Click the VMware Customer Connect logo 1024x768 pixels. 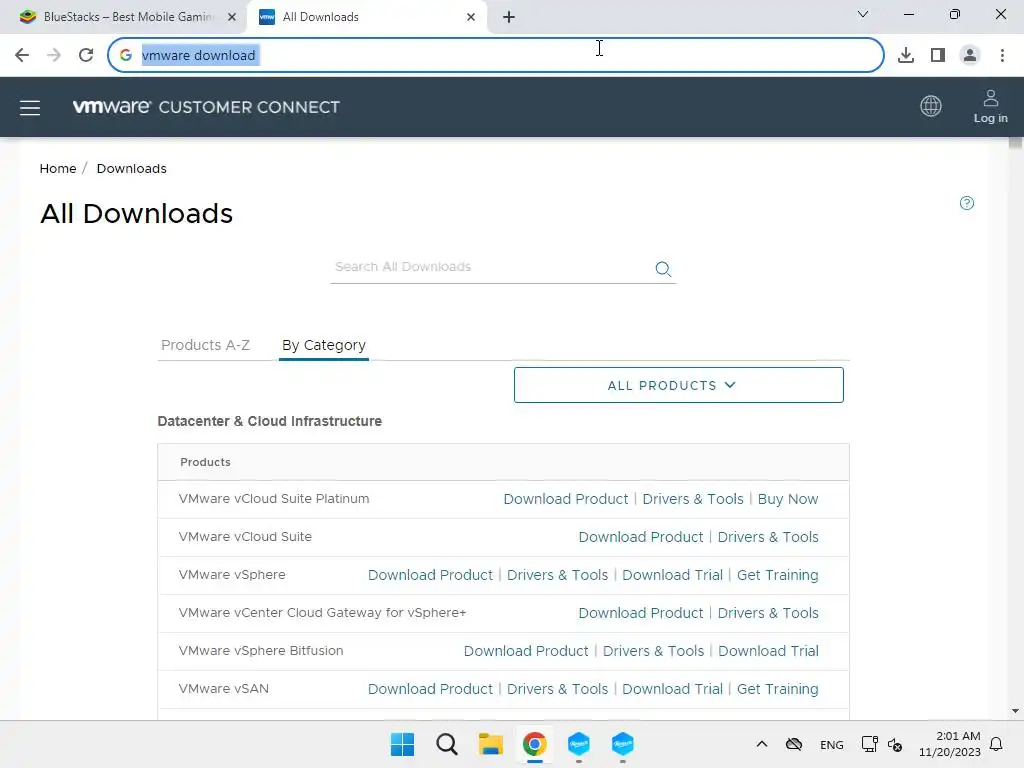coord(206,107)
